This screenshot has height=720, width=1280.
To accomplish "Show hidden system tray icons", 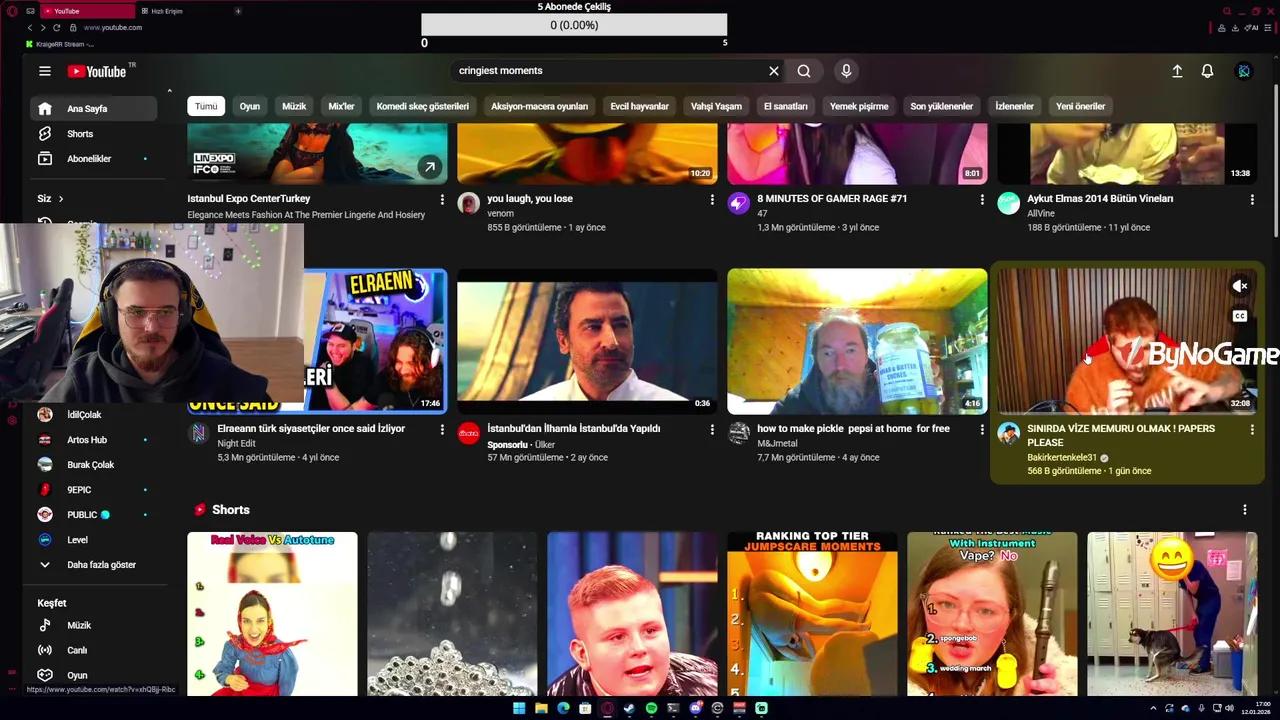I will coord(1153,708).
